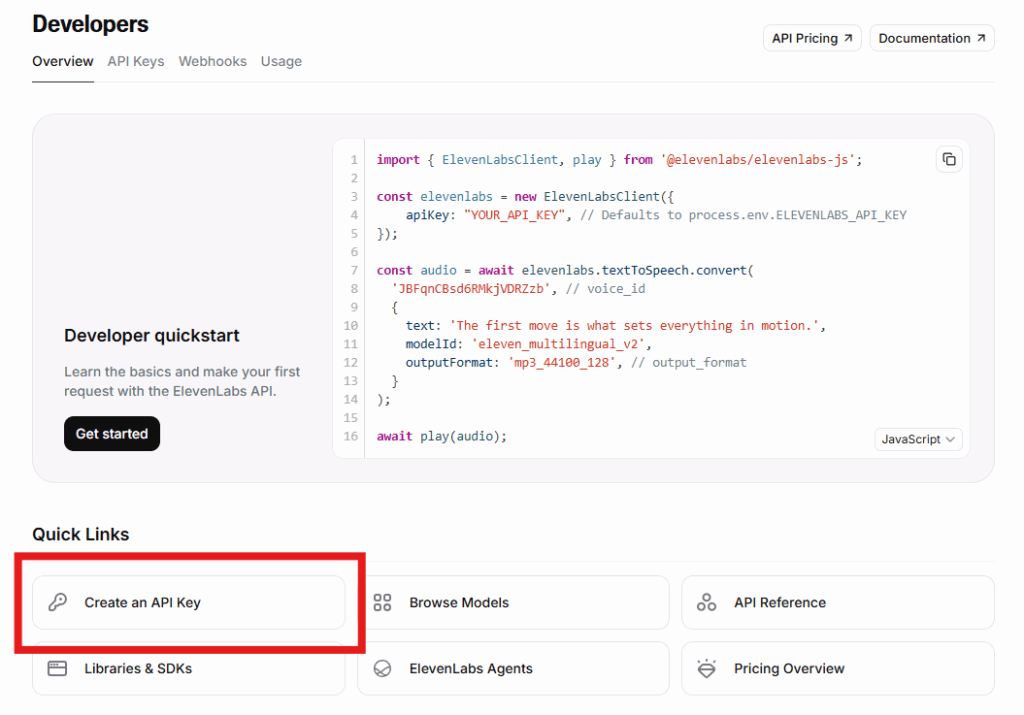
Task: Click the "YOUR_API_KEY" string in the code
Action: [514, 215]
